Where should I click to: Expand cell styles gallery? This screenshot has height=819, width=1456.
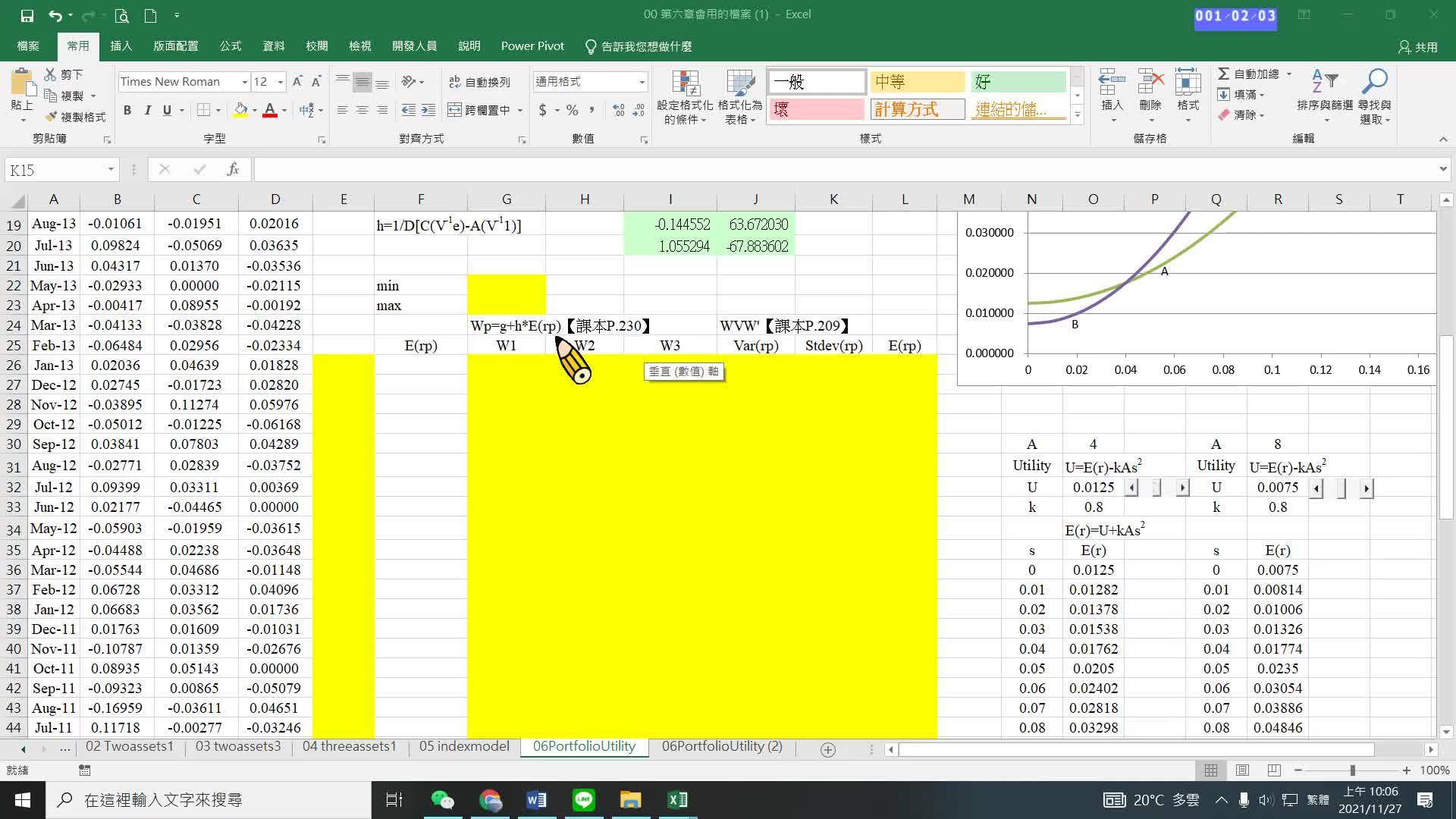pyautogui.click(x=1077, y=115)
